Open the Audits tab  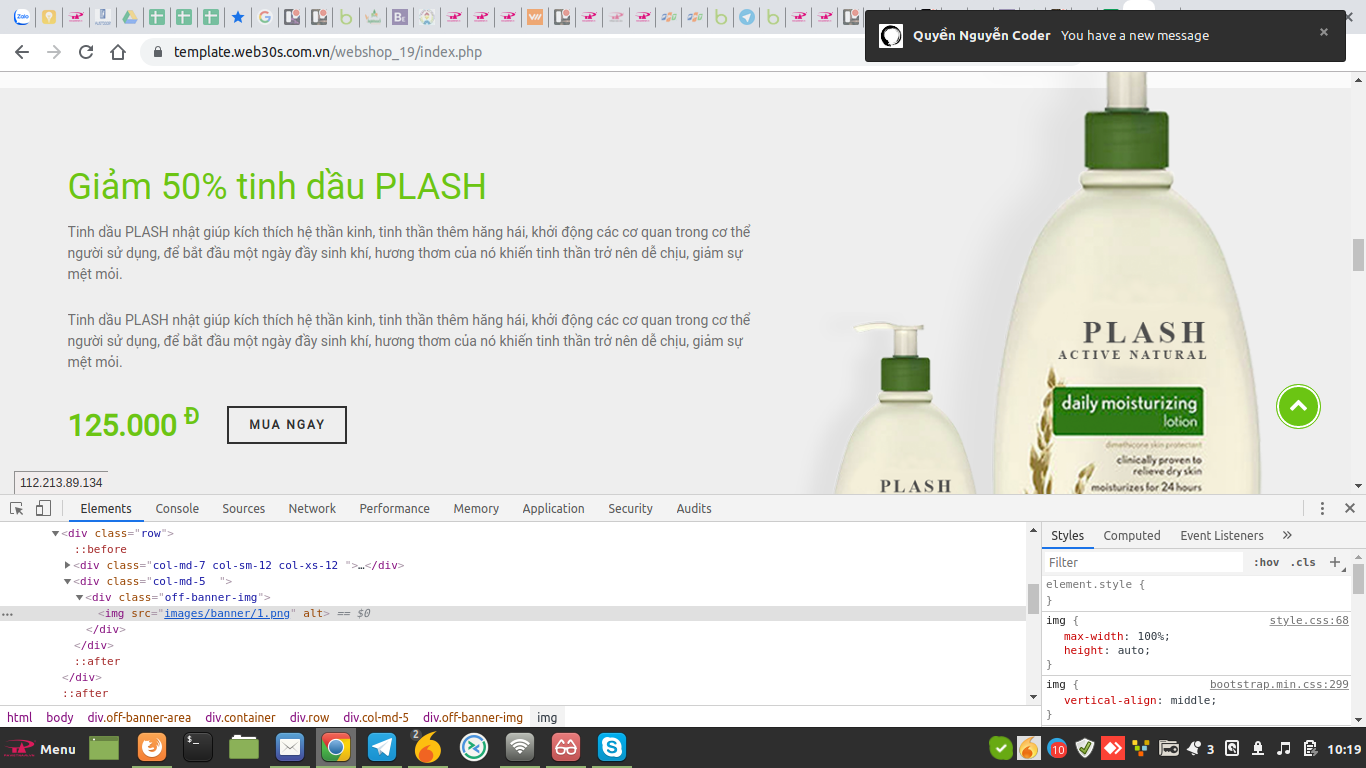(x=694, y=508)
